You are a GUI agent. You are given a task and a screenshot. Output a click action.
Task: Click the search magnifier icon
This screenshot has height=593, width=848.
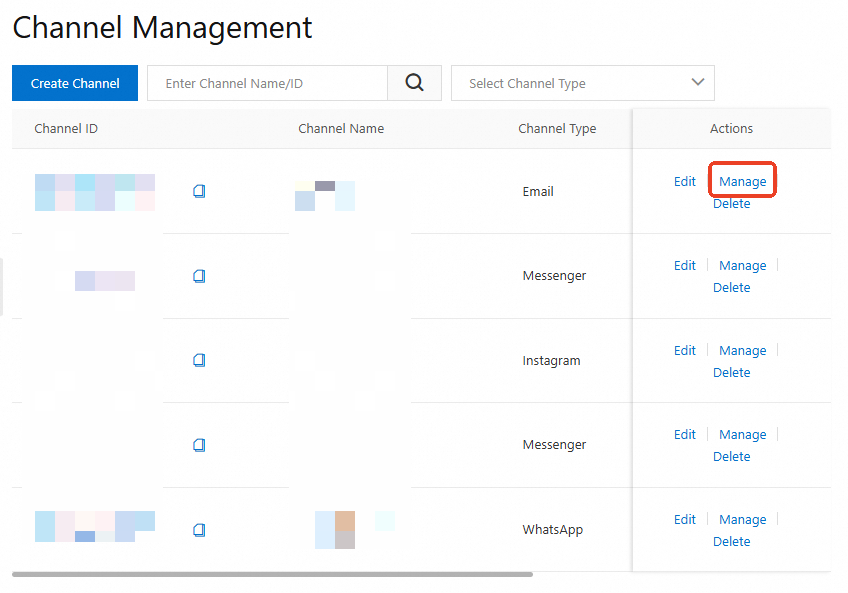[414, 83]
